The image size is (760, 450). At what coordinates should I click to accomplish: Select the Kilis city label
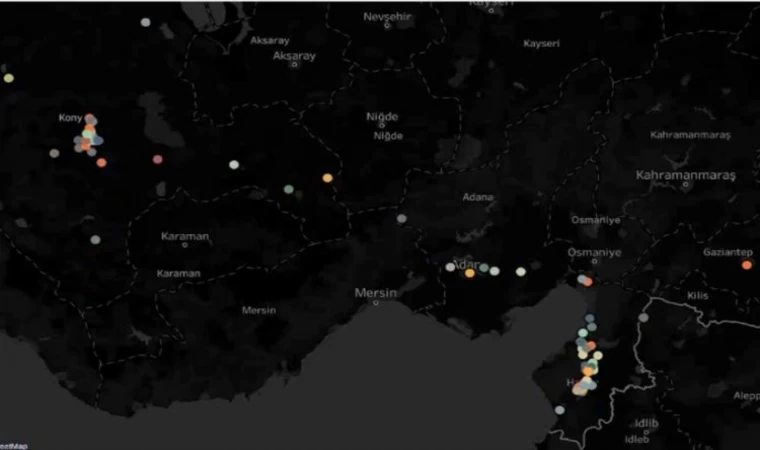point(696,296)
